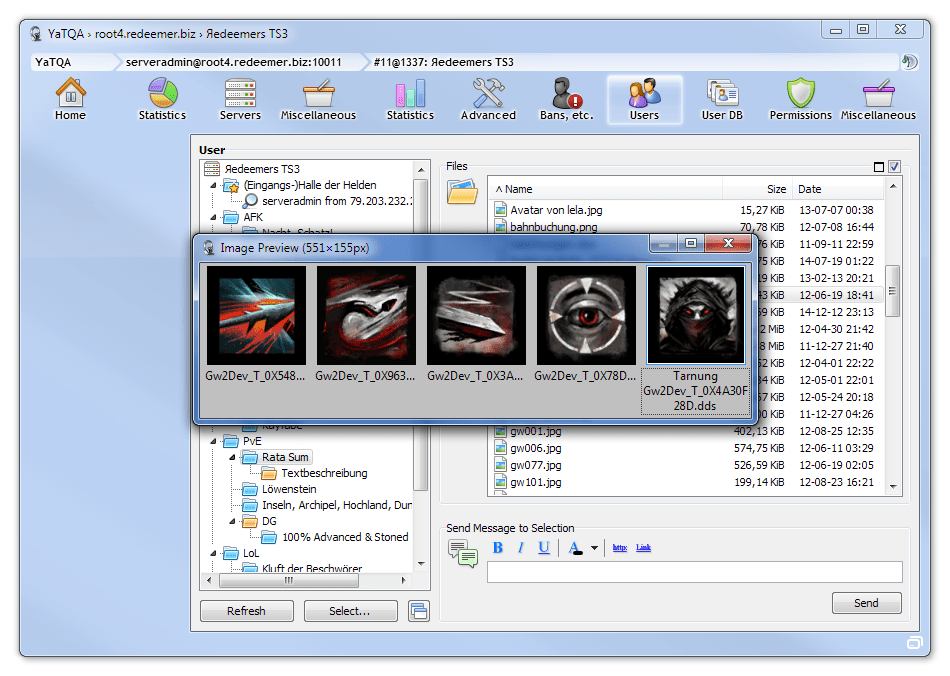The image size is (950, 676).
Task: Open the bar chart Statistics icon
Action: (410, 100)
